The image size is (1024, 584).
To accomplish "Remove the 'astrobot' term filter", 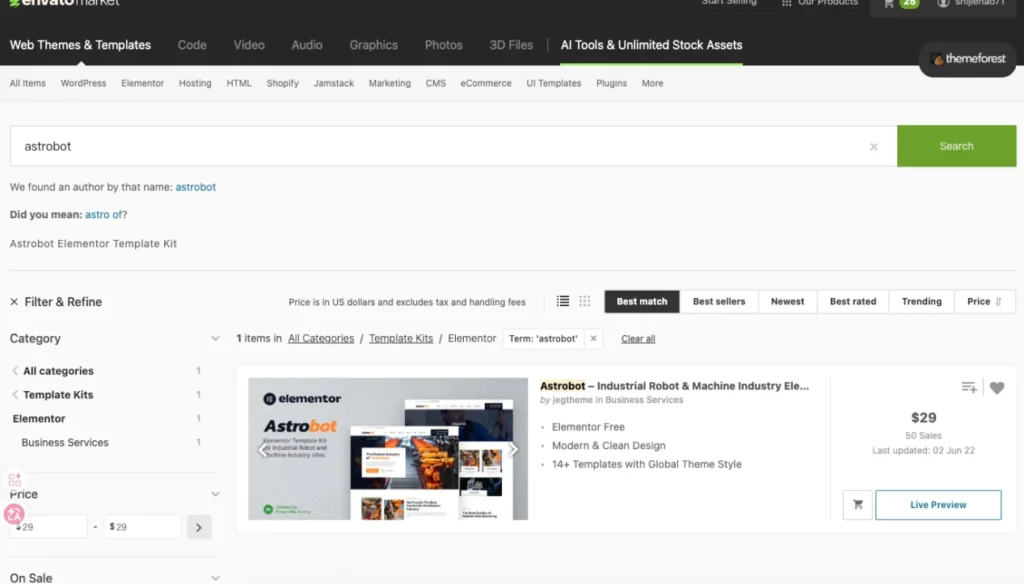I will (x=594, y=338).
